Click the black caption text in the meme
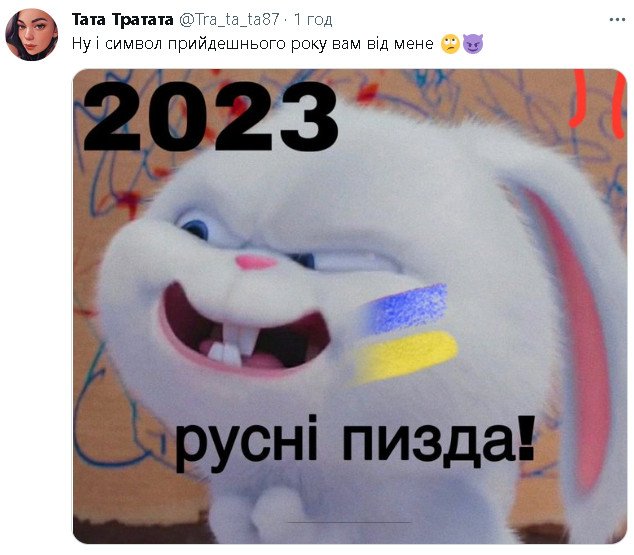Viewport: 634px width, 555px height. pyautogui.click(x=355, y=444)
